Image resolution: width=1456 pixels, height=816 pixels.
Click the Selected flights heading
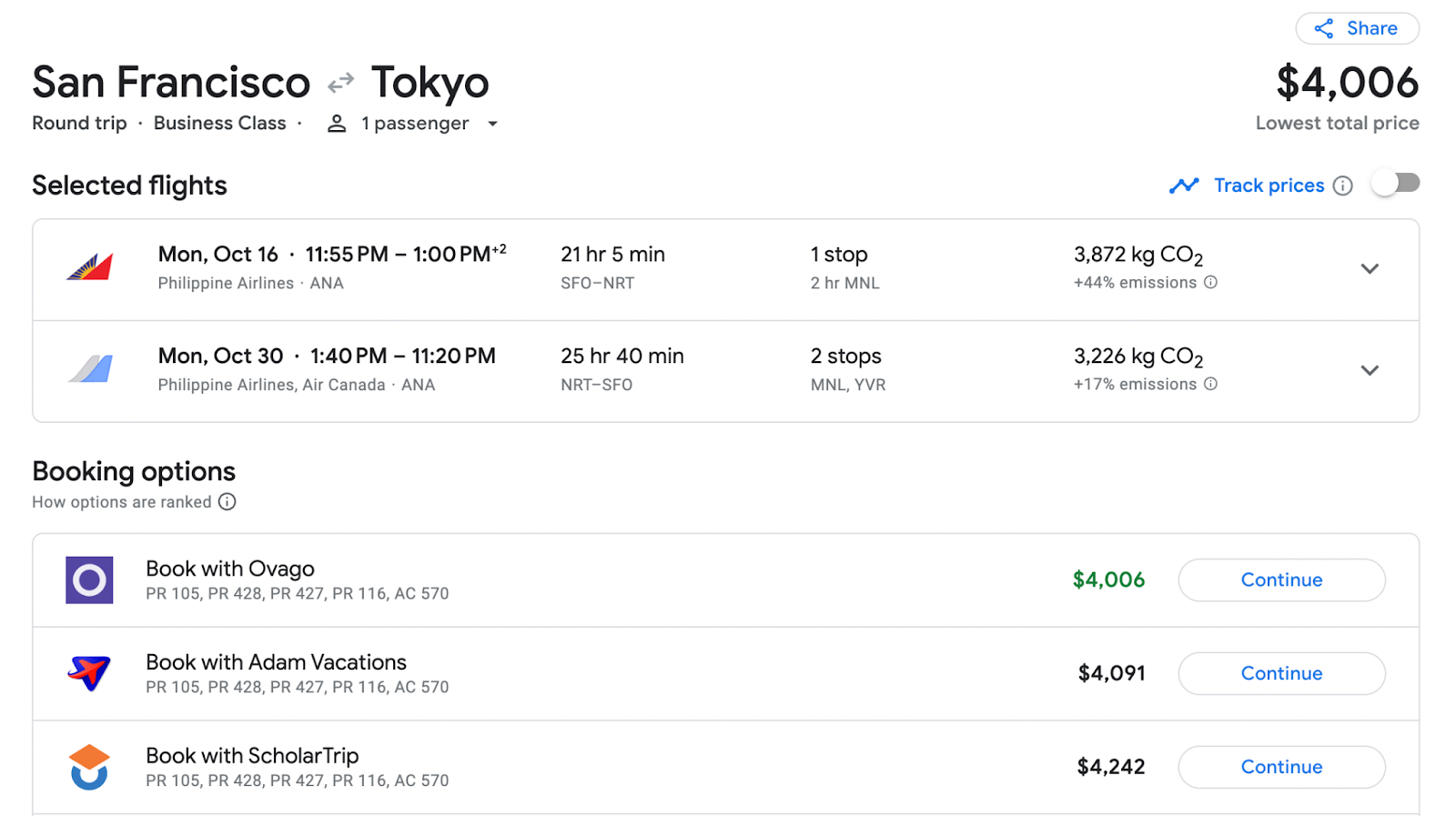129,186
